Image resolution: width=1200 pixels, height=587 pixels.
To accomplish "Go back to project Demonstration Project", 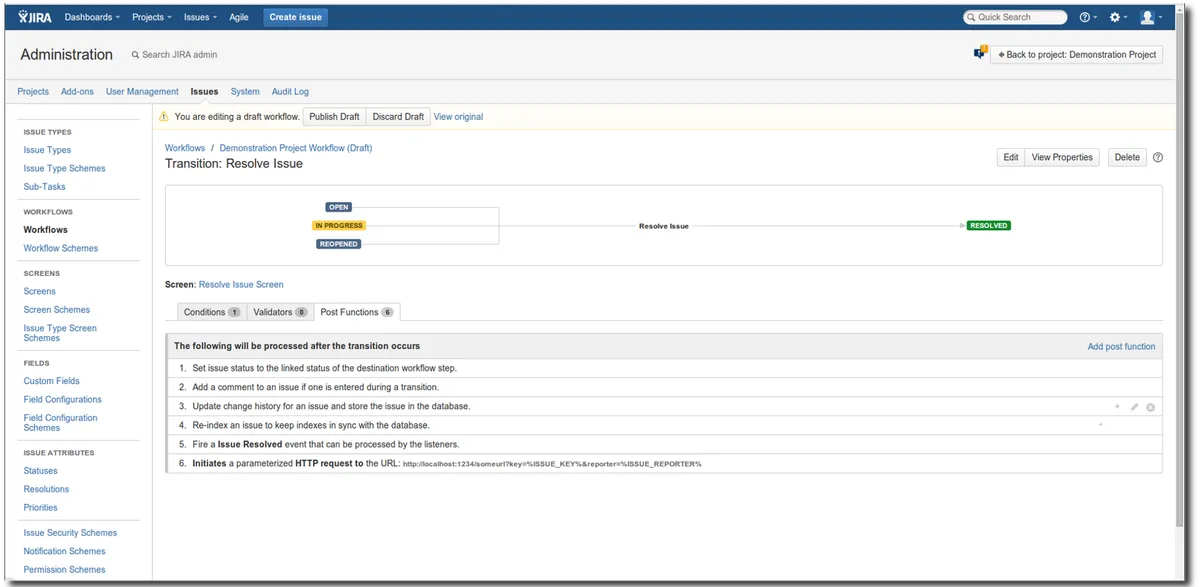I will tap(1077, 54).
